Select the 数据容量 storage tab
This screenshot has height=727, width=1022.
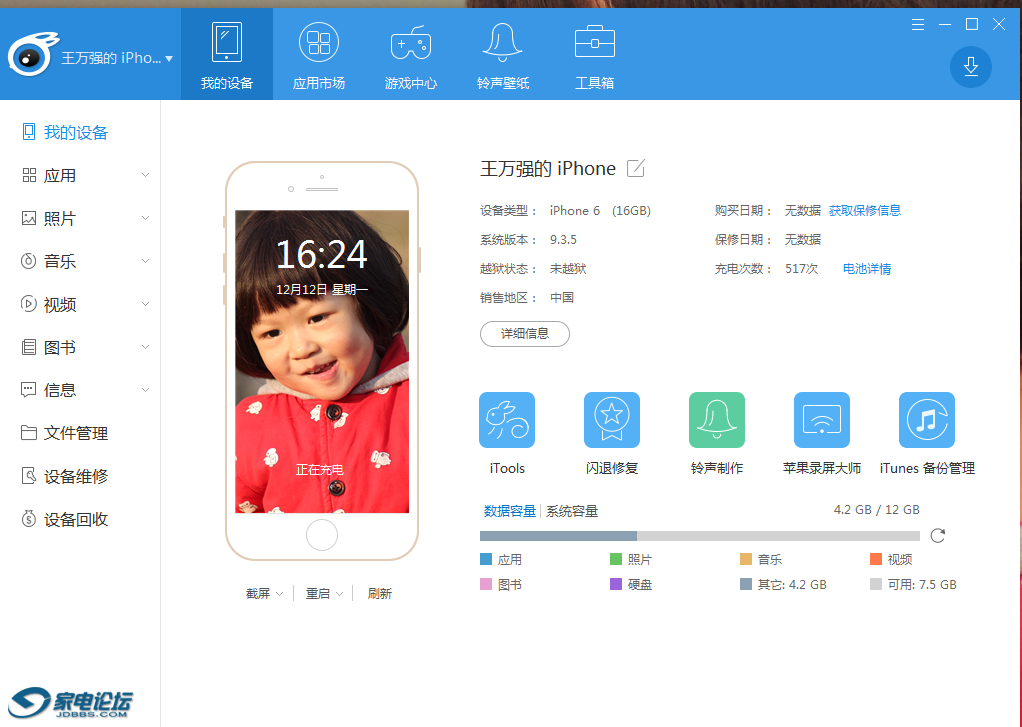pyautogui.click(x=510, y=511)
